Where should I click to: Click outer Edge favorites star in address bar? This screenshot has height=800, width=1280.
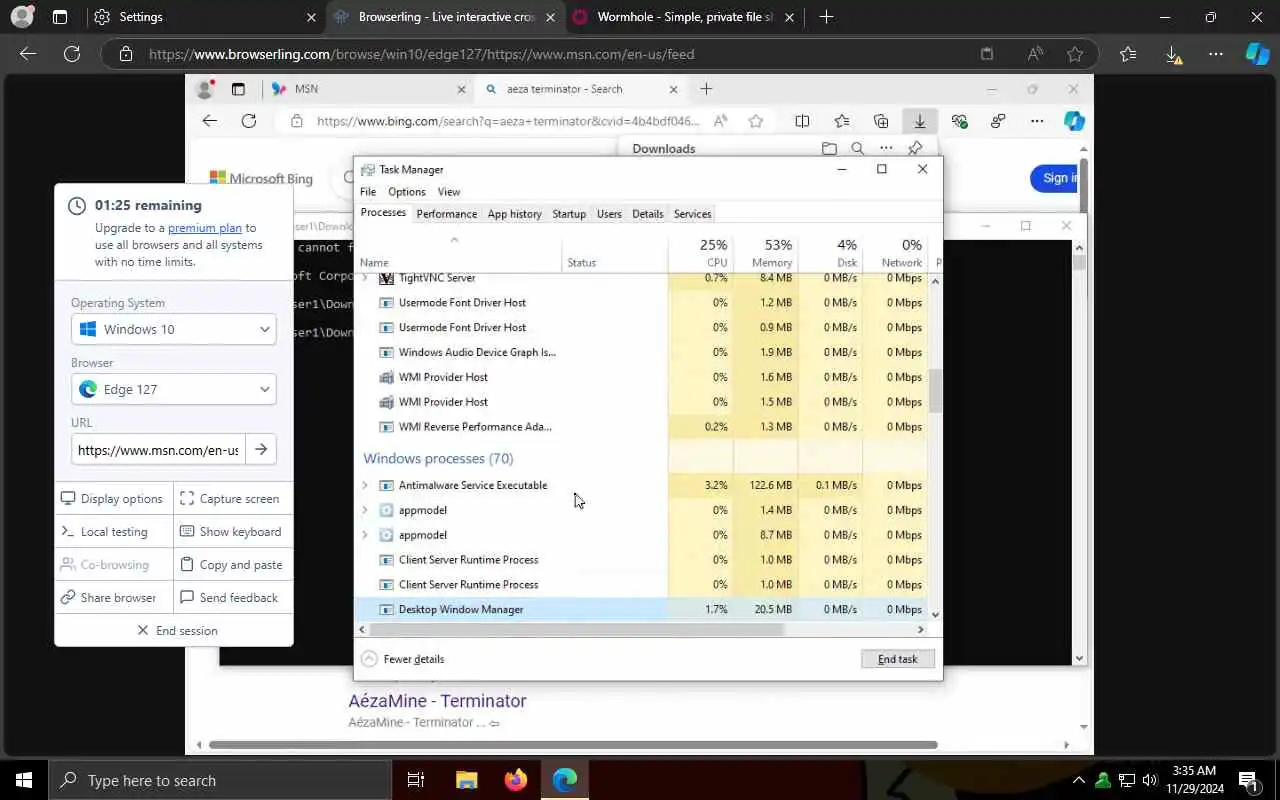tap(1075, 54)
